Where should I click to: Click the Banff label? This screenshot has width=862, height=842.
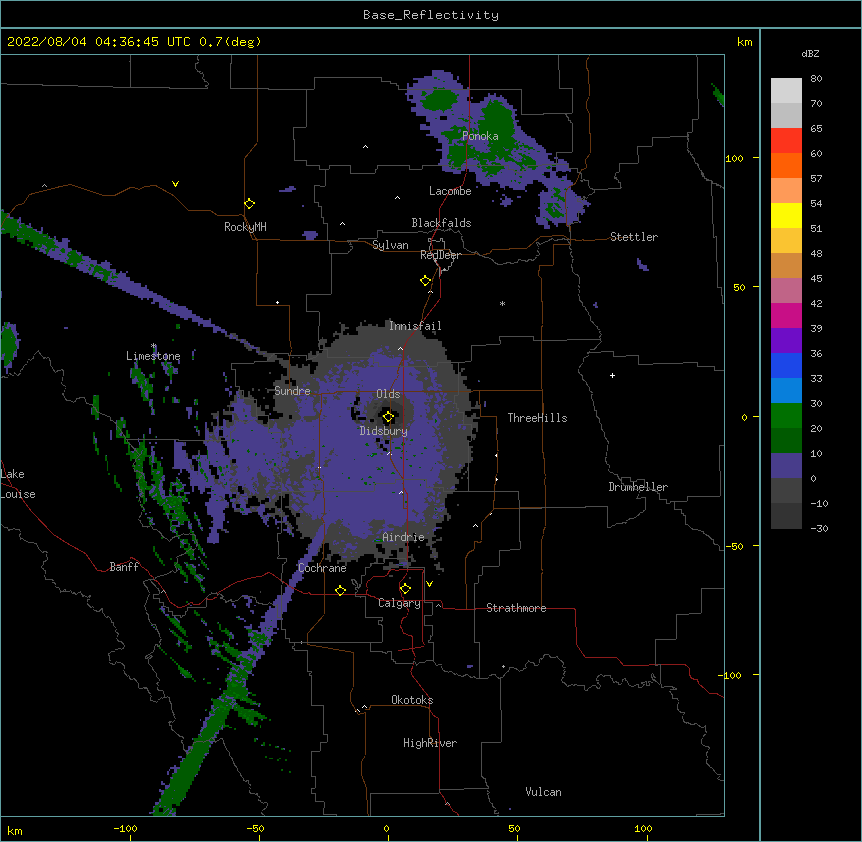pos(124,567)
